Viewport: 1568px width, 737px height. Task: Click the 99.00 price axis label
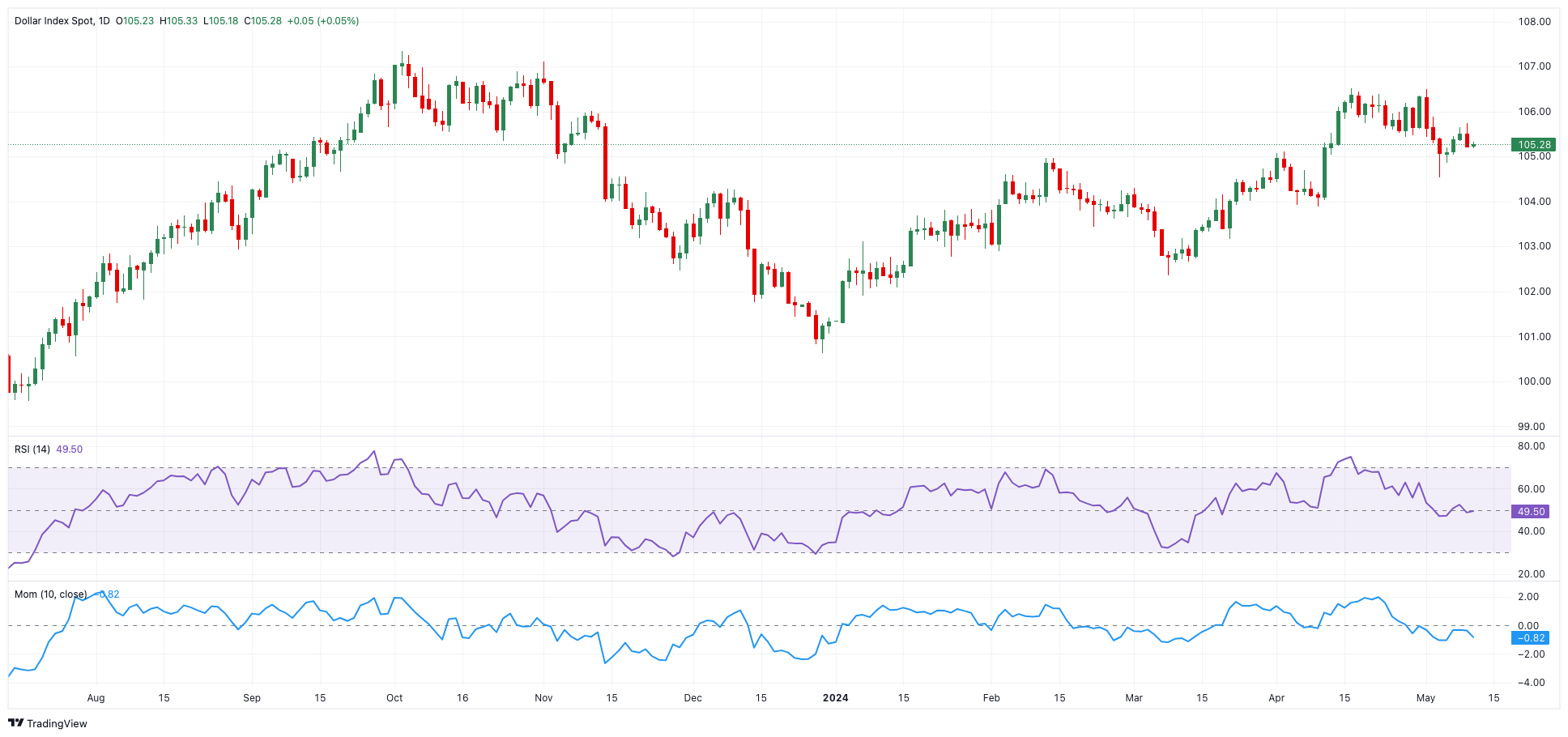pos(1531,427)
